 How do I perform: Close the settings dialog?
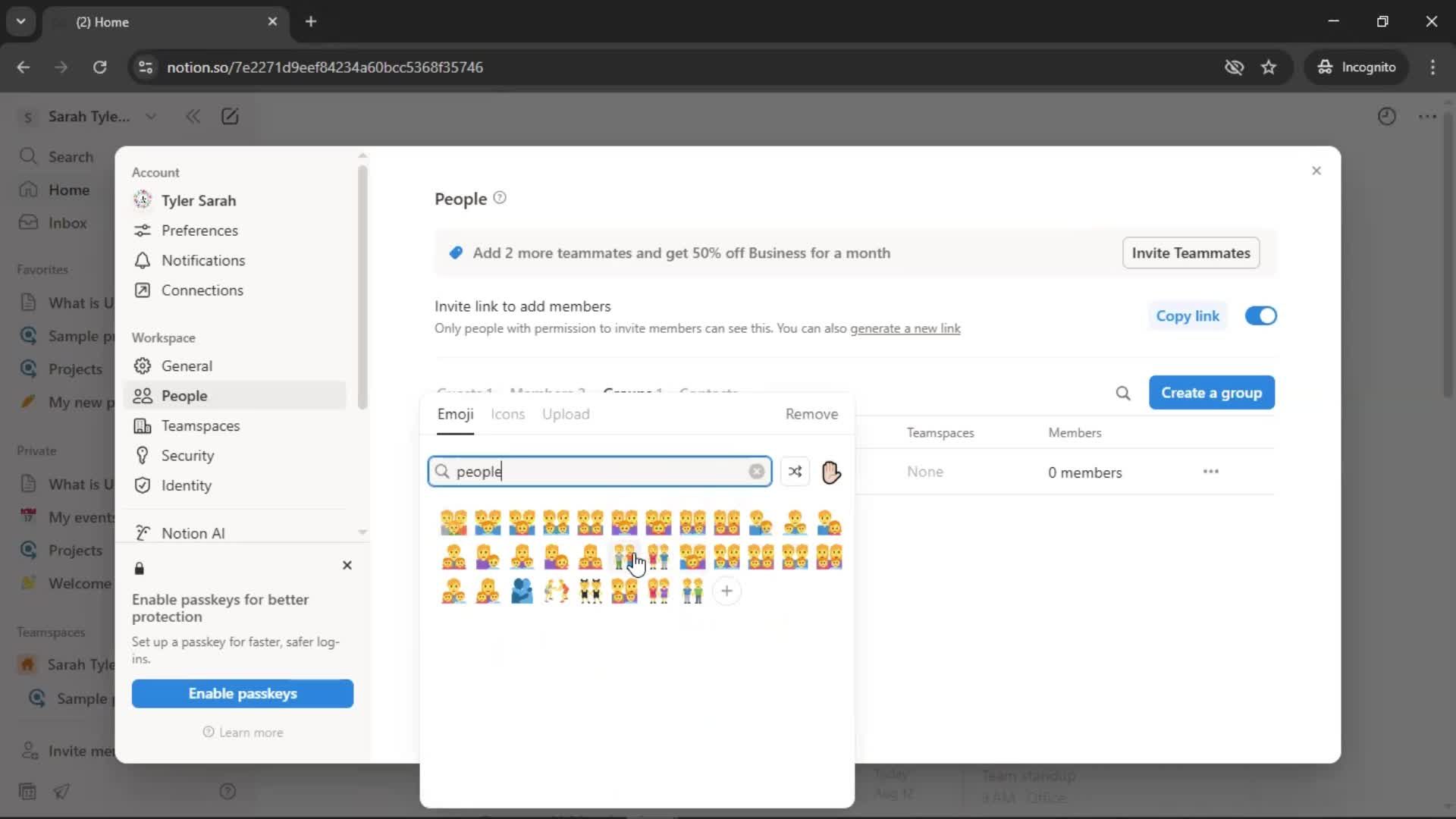click(1316, 171)
